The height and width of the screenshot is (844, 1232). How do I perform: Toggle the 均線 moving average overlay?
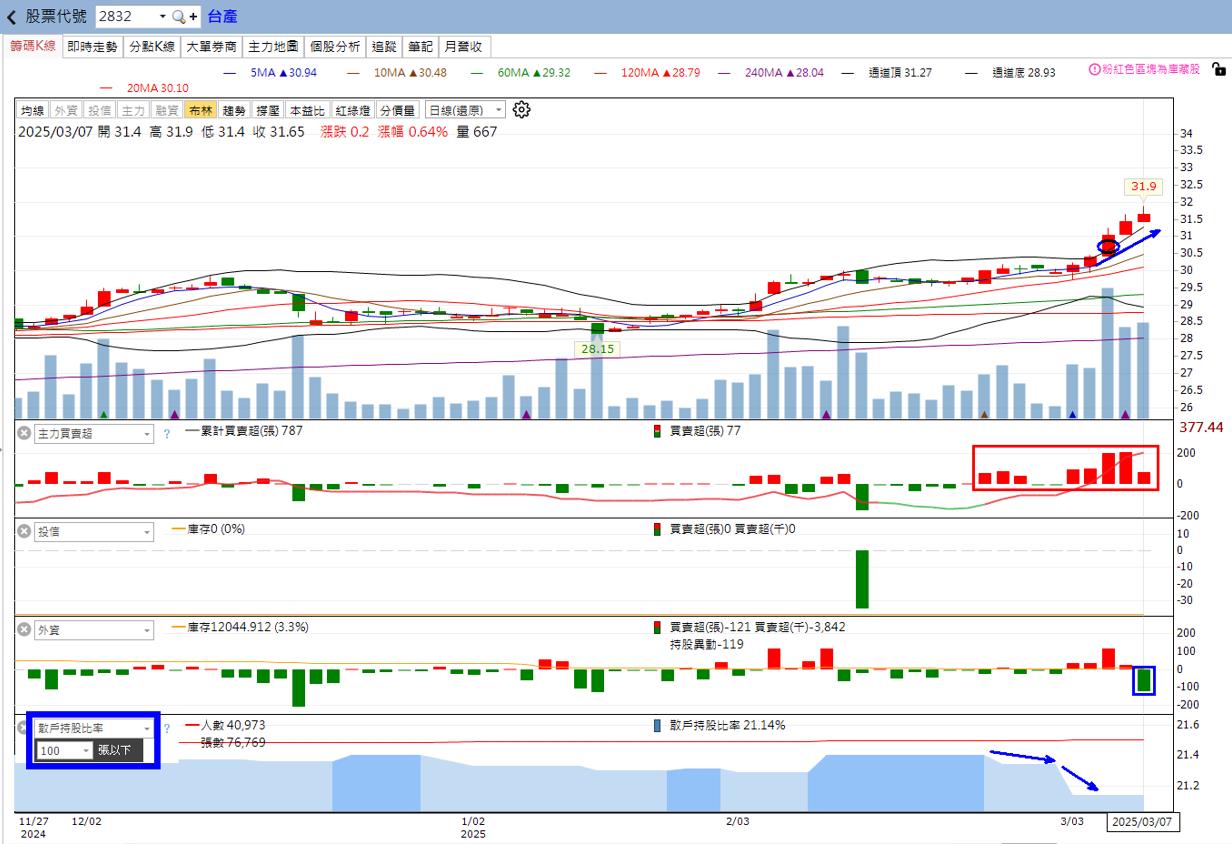(x=33, y=111)
